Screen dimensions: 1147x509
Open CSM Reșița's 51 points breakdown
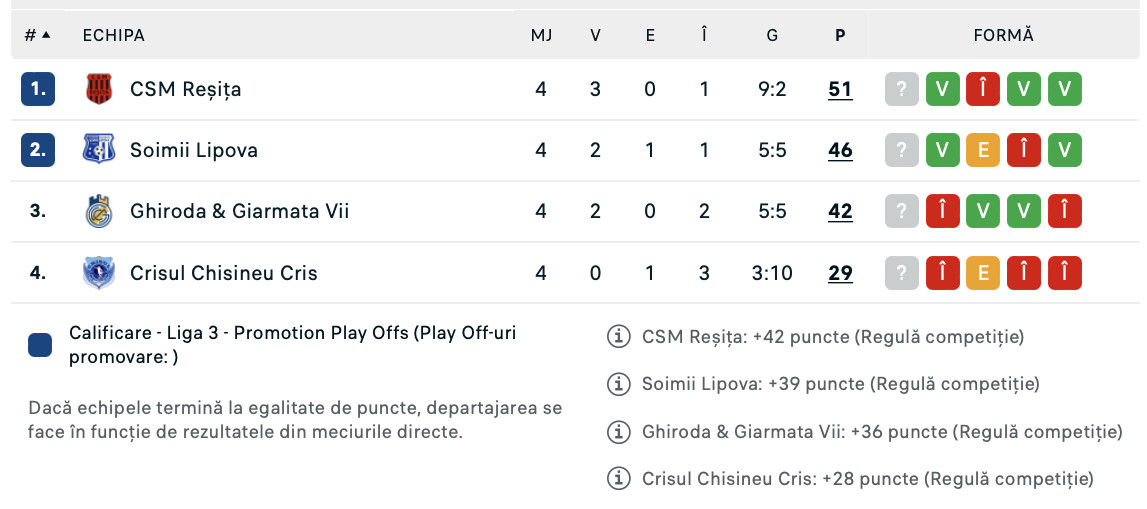pos(840,89)
